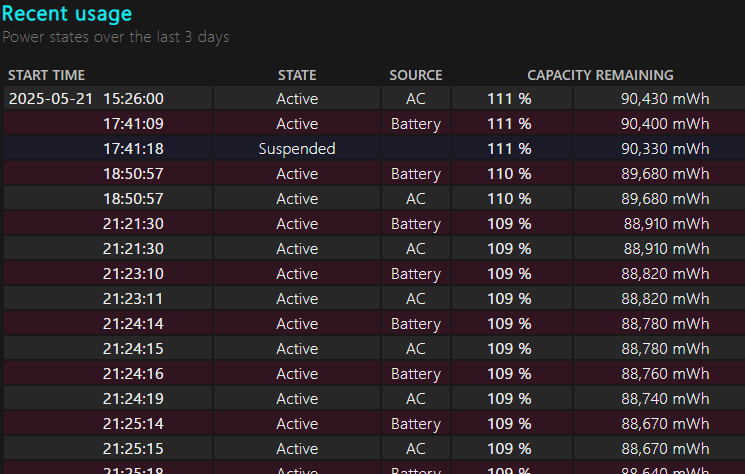Click the STATE column header
Viewport: 745px width, 474px height.
[x=297, y=75]
